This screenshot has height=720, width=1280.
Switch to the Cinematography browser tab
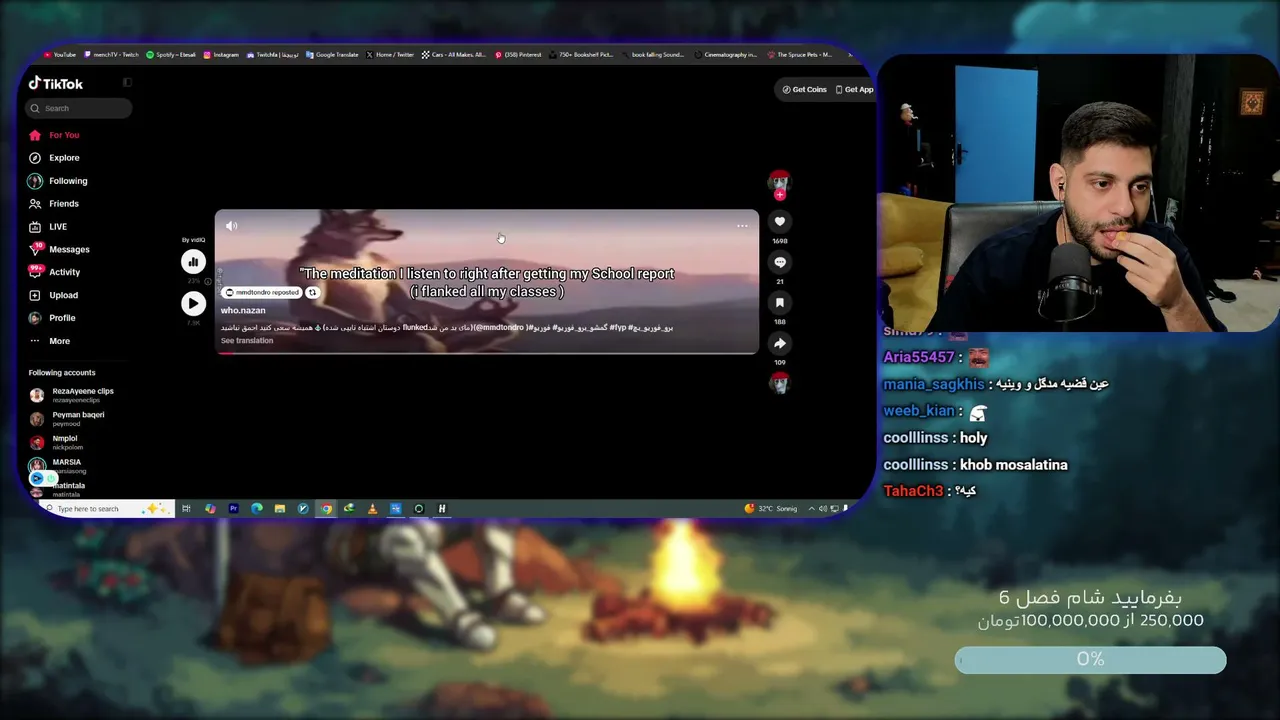coord(725,55)
